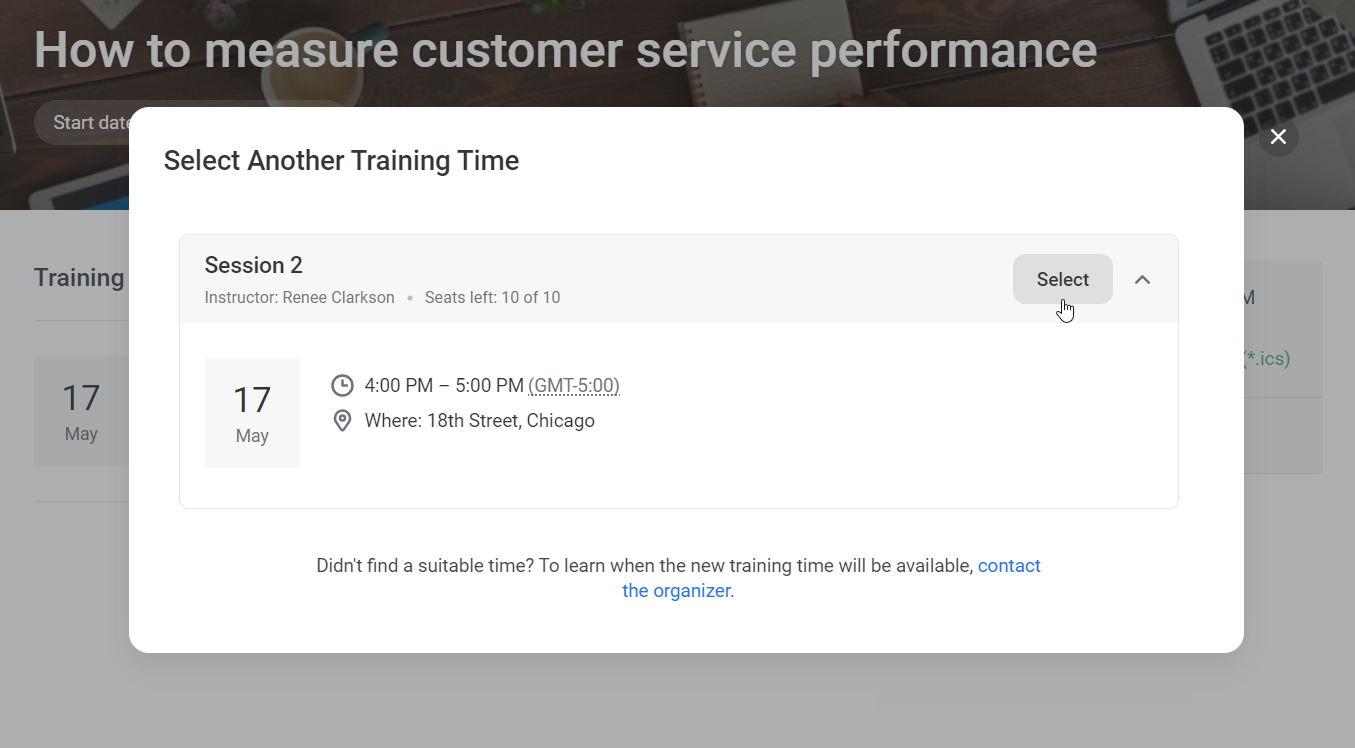This screenshot has height=748, width=1355.
Task: Click the page title about customer service performance
Action: [565, 50]
